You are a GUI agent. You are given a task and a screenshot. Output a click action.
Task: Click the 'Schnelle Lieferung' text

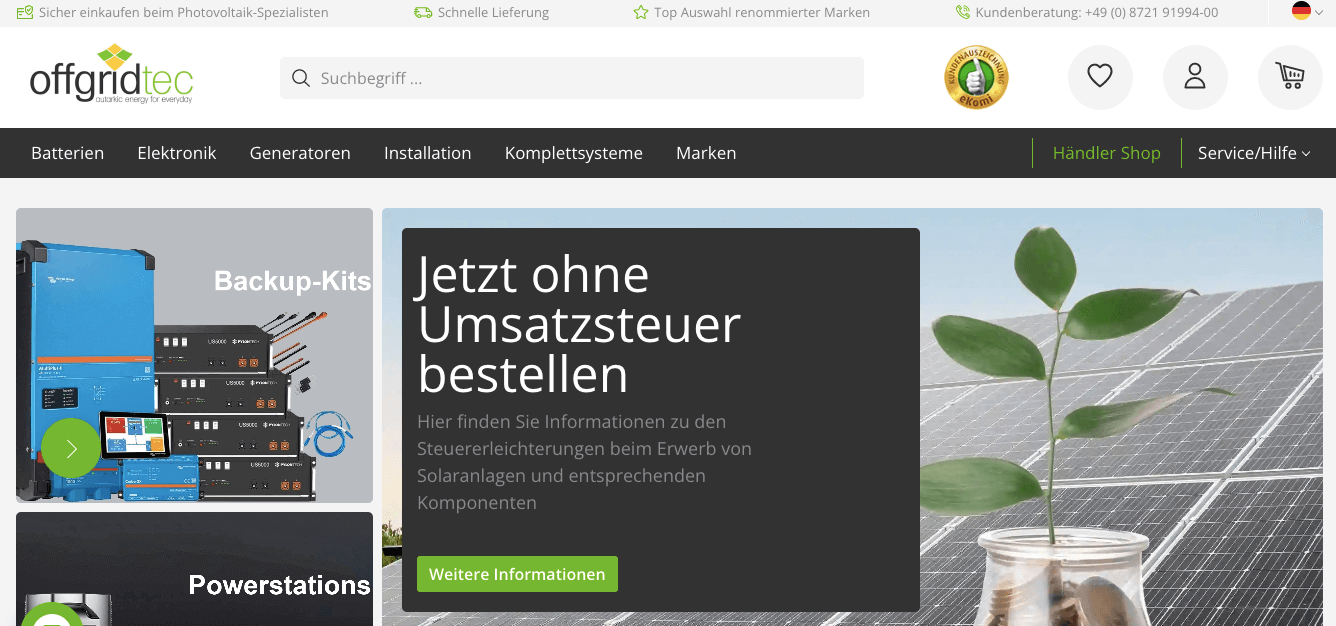493,13
